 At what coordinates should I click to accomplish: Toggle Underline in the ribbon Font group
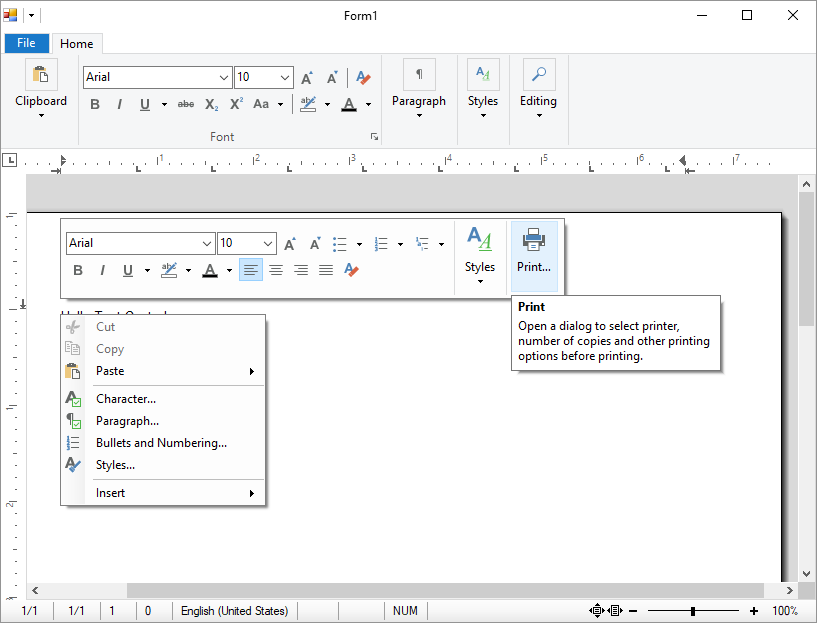point(145,104)
